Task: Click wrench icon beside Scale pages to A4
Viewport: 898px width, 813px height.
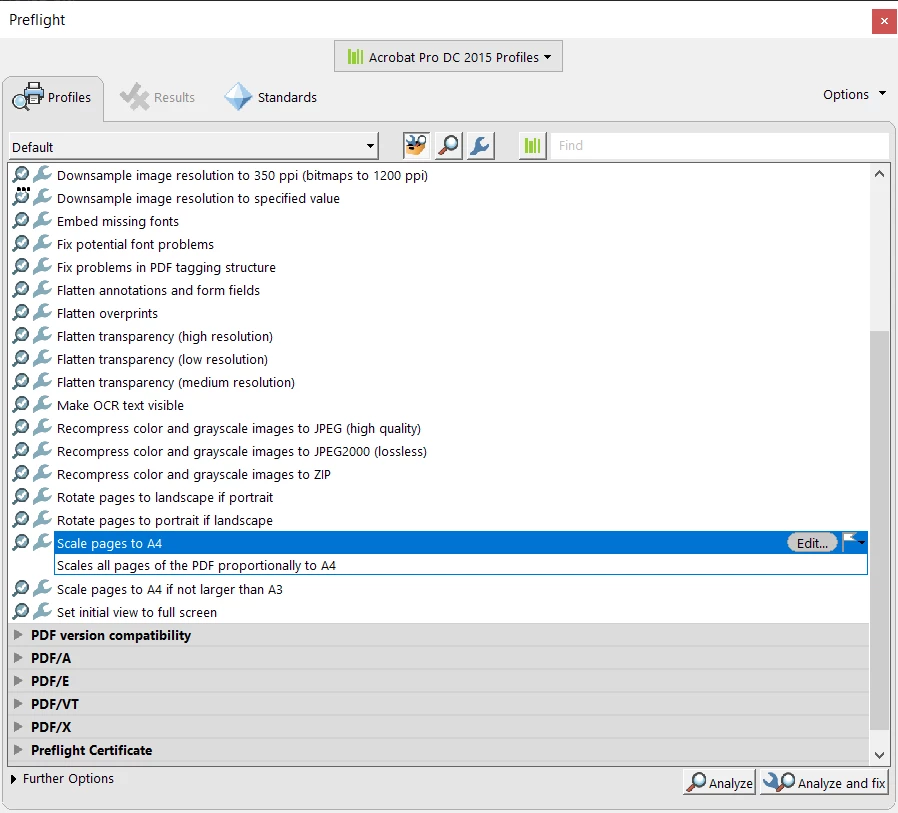Action: [x=42, y=542]
